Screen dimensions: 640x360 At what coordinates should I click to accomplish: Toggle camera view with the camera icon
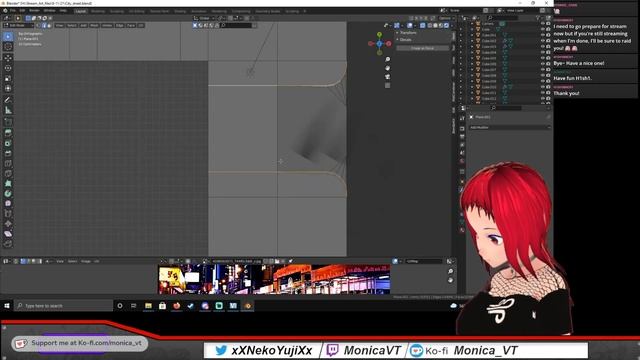(x=387, y=77)
